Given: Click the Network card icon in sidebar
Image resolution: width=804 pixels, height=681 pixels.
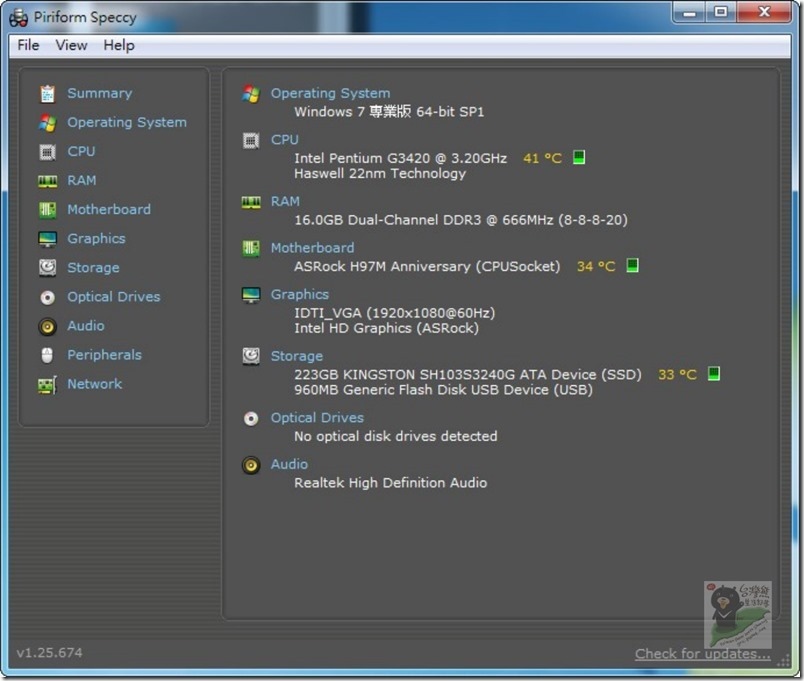Looking at the screenshot, I should pos(47,385).
